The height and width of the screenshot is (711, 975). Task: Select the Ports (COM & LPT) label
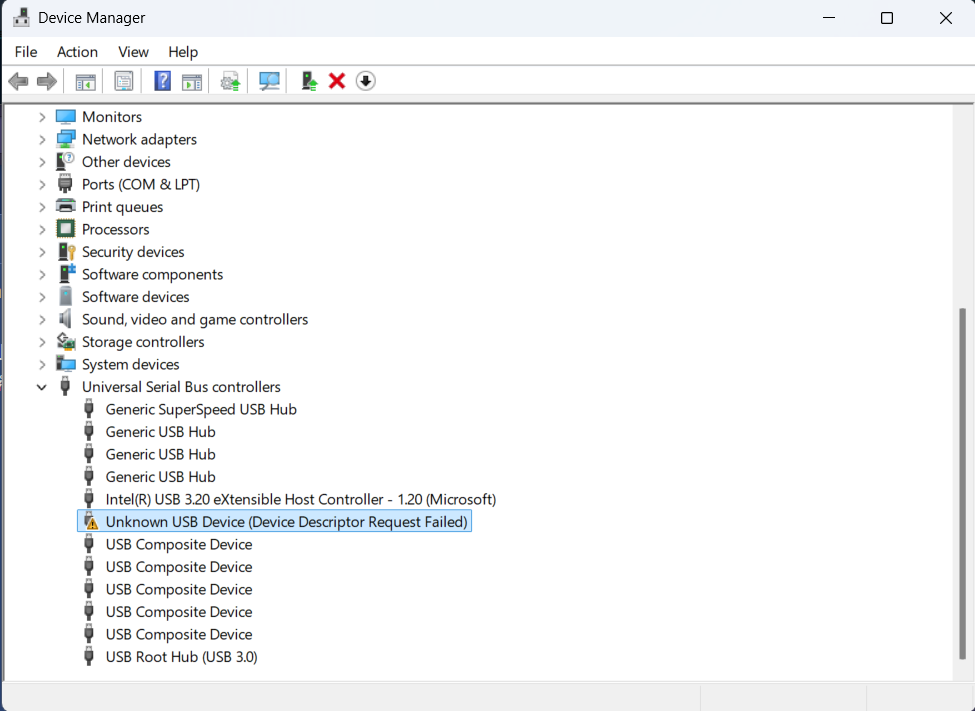pos(141,184)
